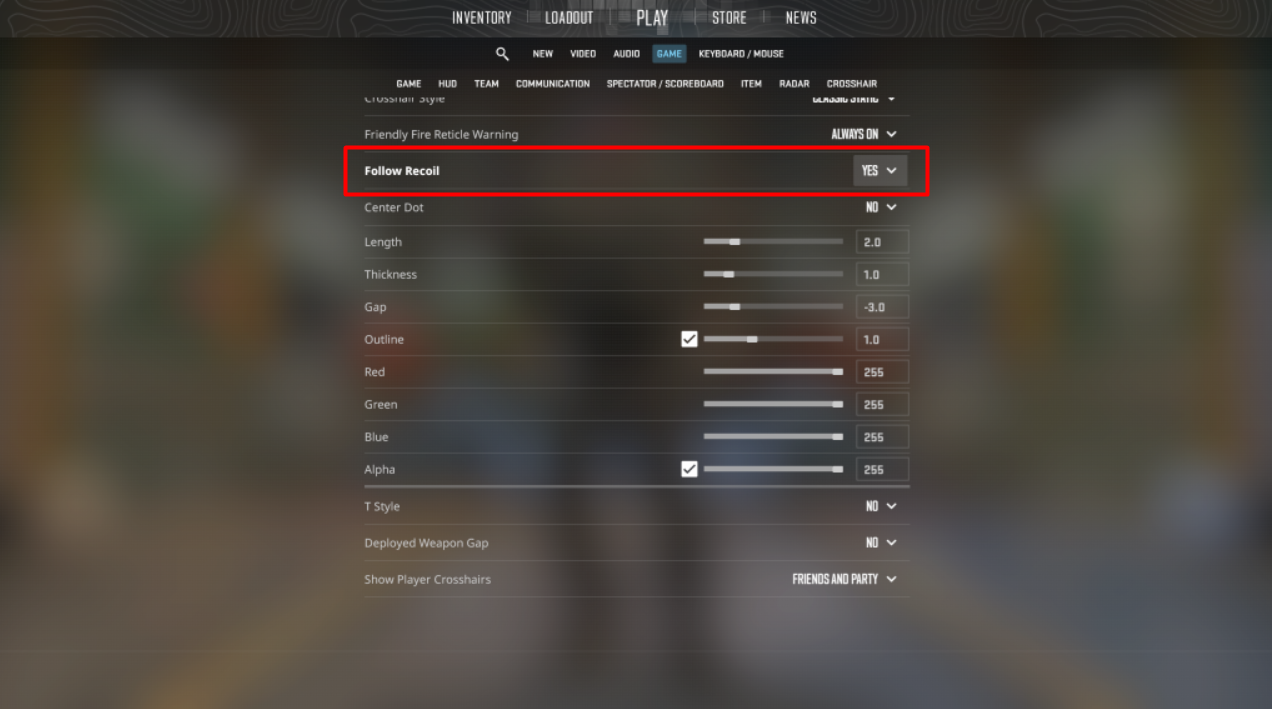Click the Red color slider
The image size is (1272, 709).
(773, 372)
